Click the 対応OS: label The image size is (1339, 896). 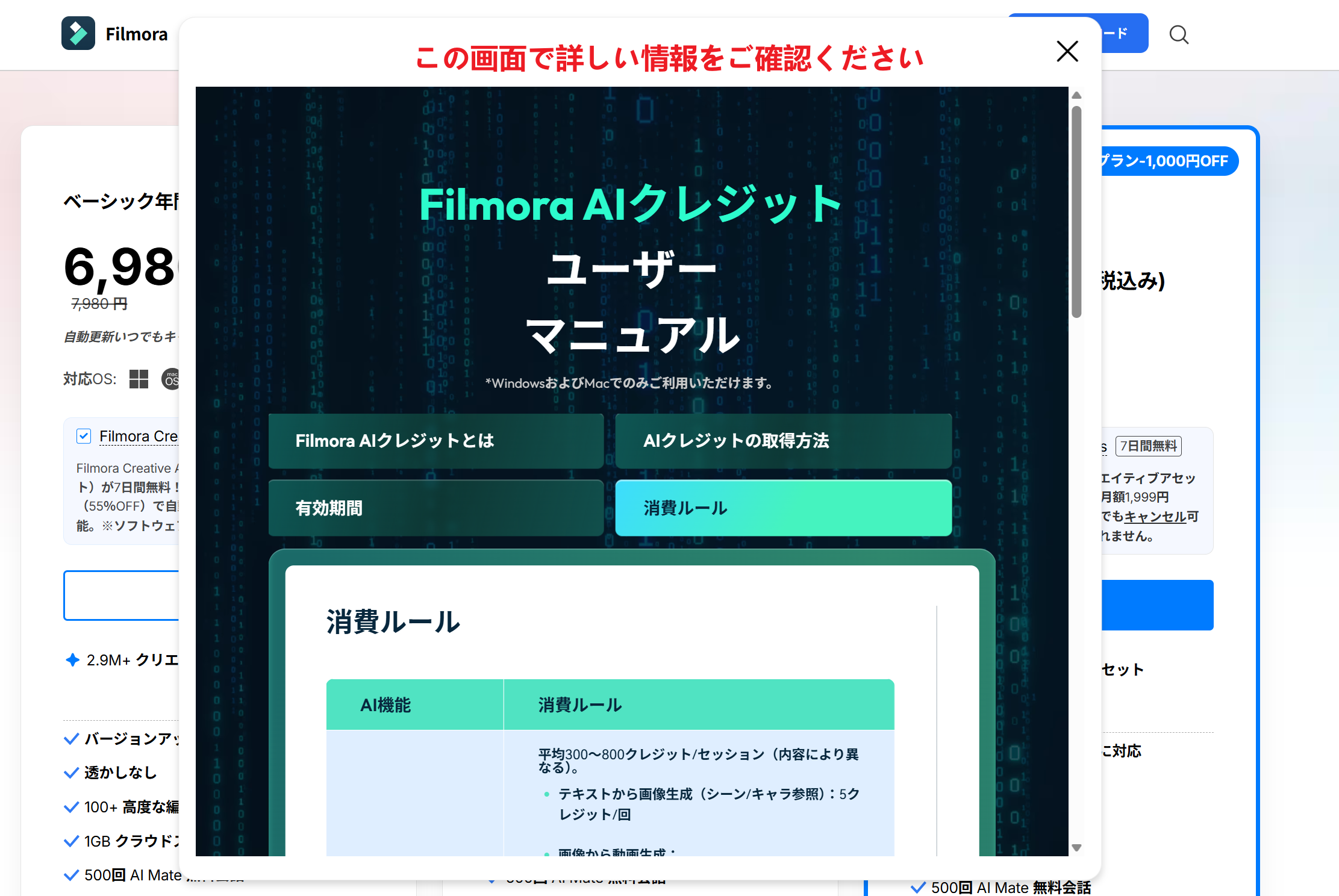point(90,379)
